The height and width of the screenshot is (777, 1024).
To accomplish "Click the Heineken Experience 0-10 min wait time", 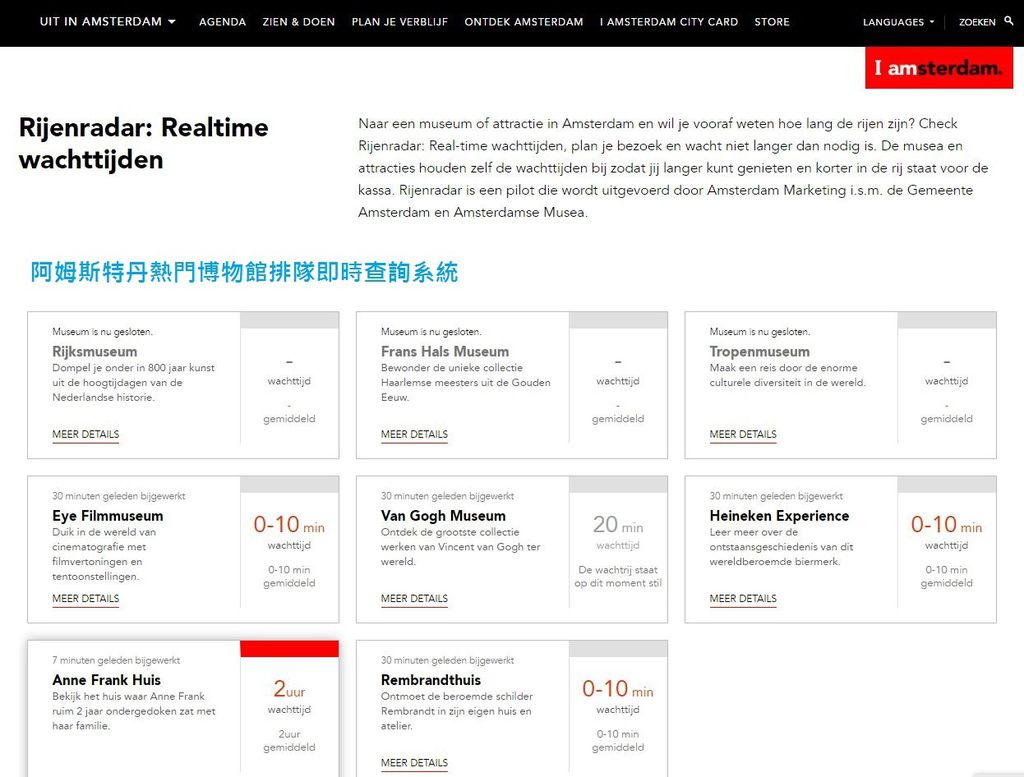I will (x=946, y=524).
